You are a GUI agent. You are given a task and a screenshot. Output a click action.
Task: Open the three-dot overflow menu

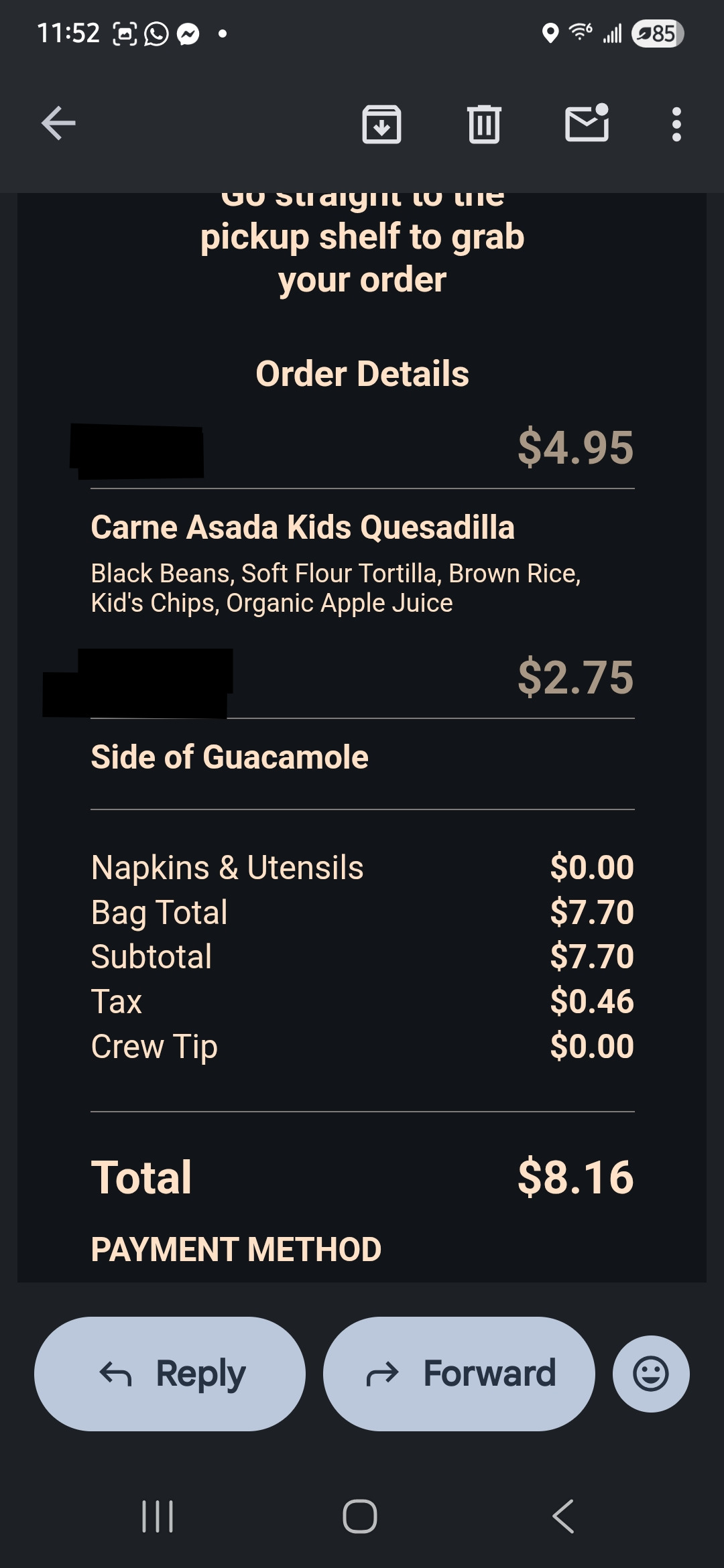(x=676, y=124)
